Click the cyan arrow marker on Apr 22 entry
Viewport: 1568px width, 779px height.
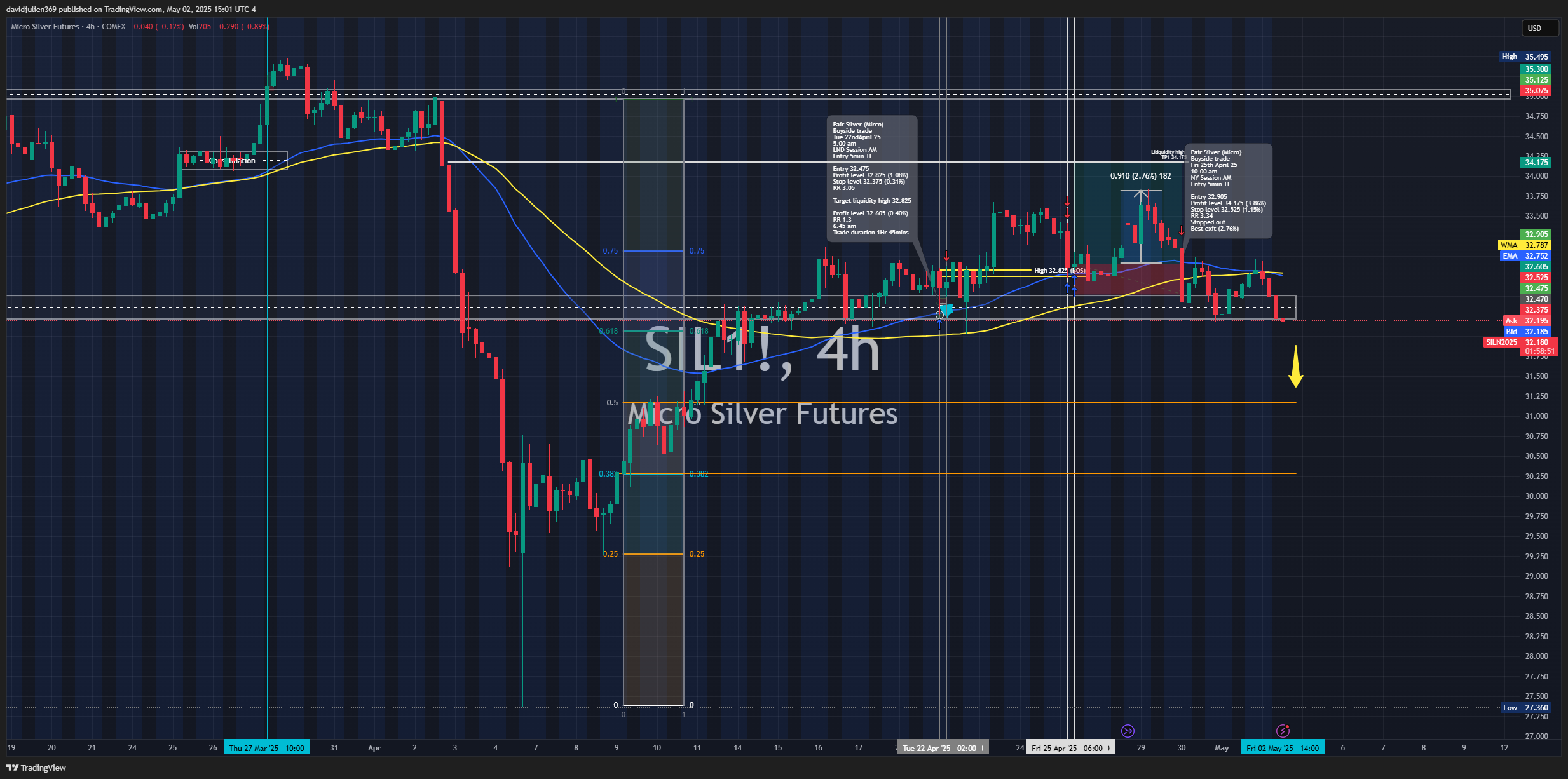(946, 310)
